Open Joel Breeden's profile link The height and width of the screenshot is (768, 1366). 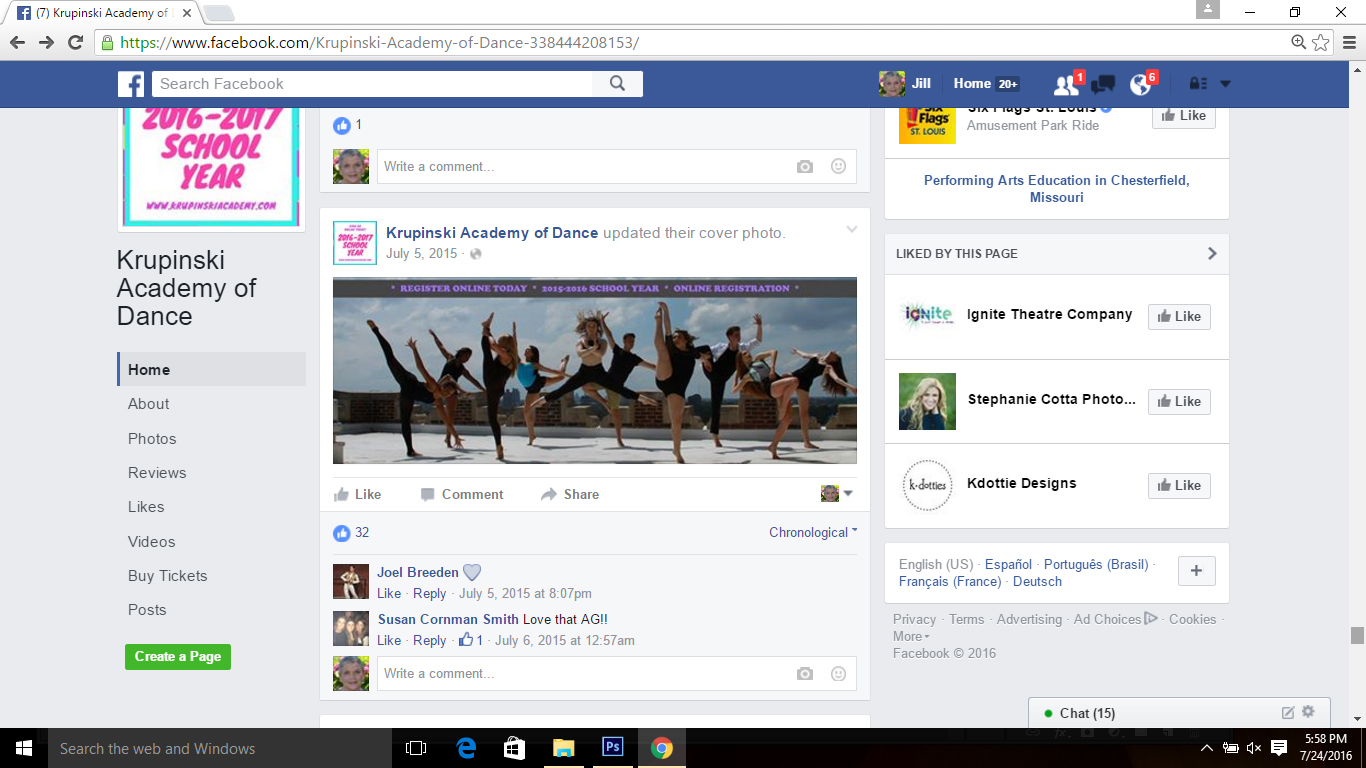coord(418,573)
